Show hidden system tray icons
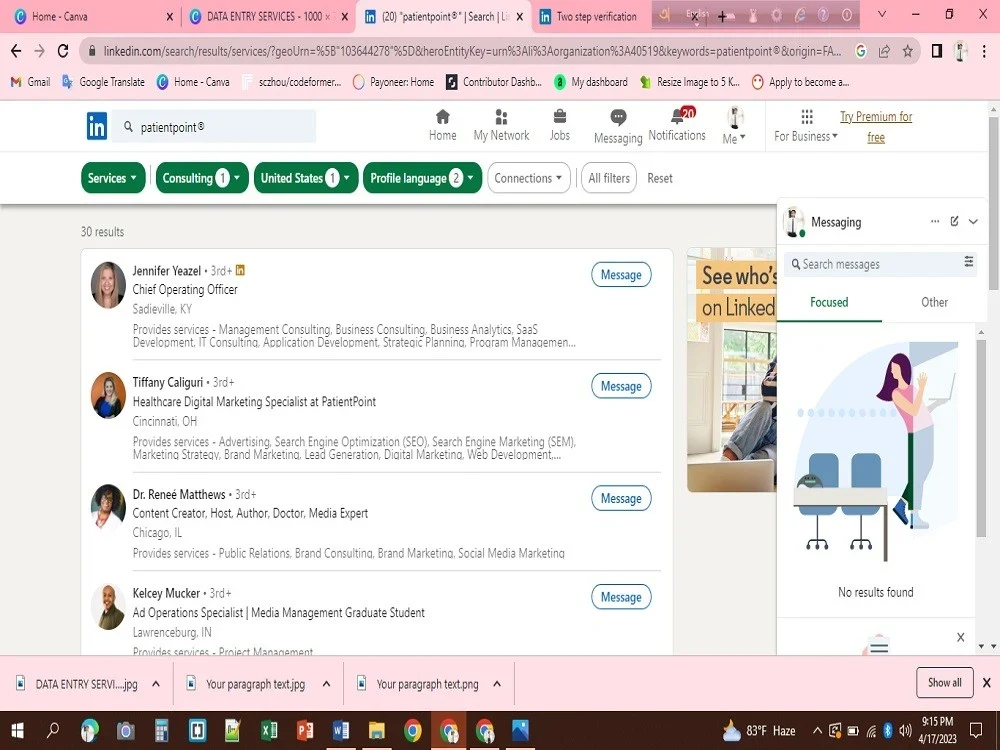 click(x=816, y=730)
